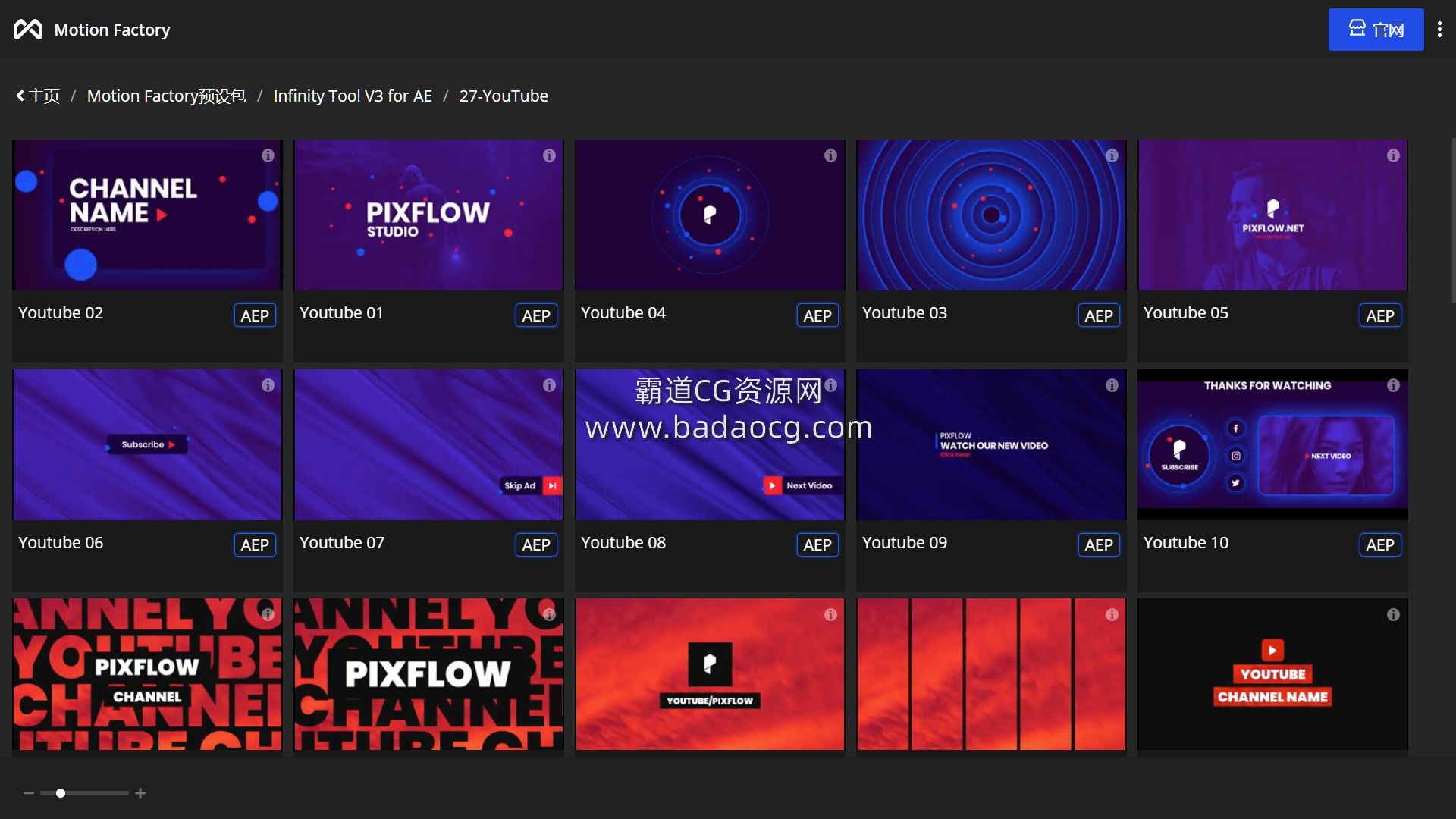Open Infinity Tool V3 for AE breadcrumb
This screenshot has width=1456, height=819.
pyautogui.click(x=353, y=96)
